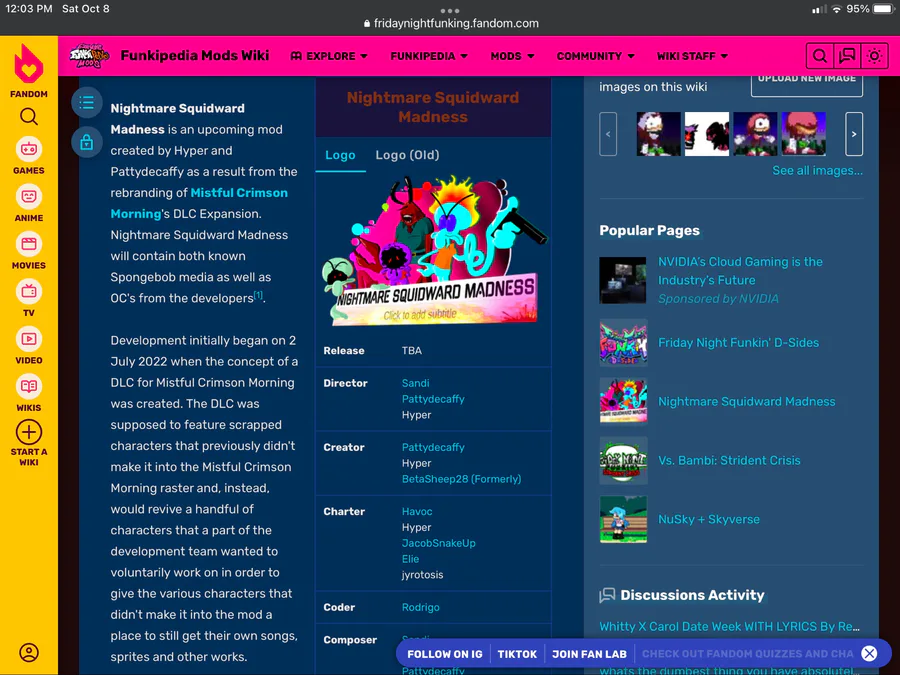The width and height of the screenshot is (900, 675).
Task: Show next images in carousel
Action: pyautogui.click(x=854, y=134)
